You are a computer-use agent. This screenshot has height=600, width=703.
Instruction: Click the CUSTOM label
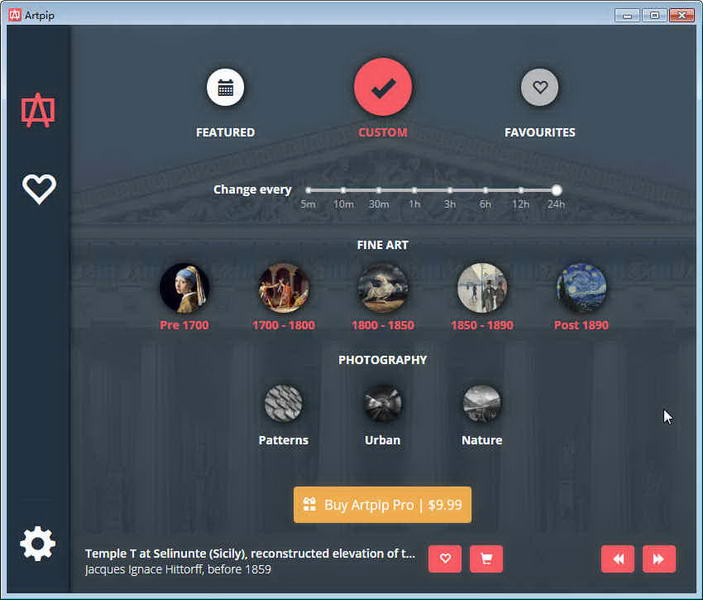coord(383,132)
